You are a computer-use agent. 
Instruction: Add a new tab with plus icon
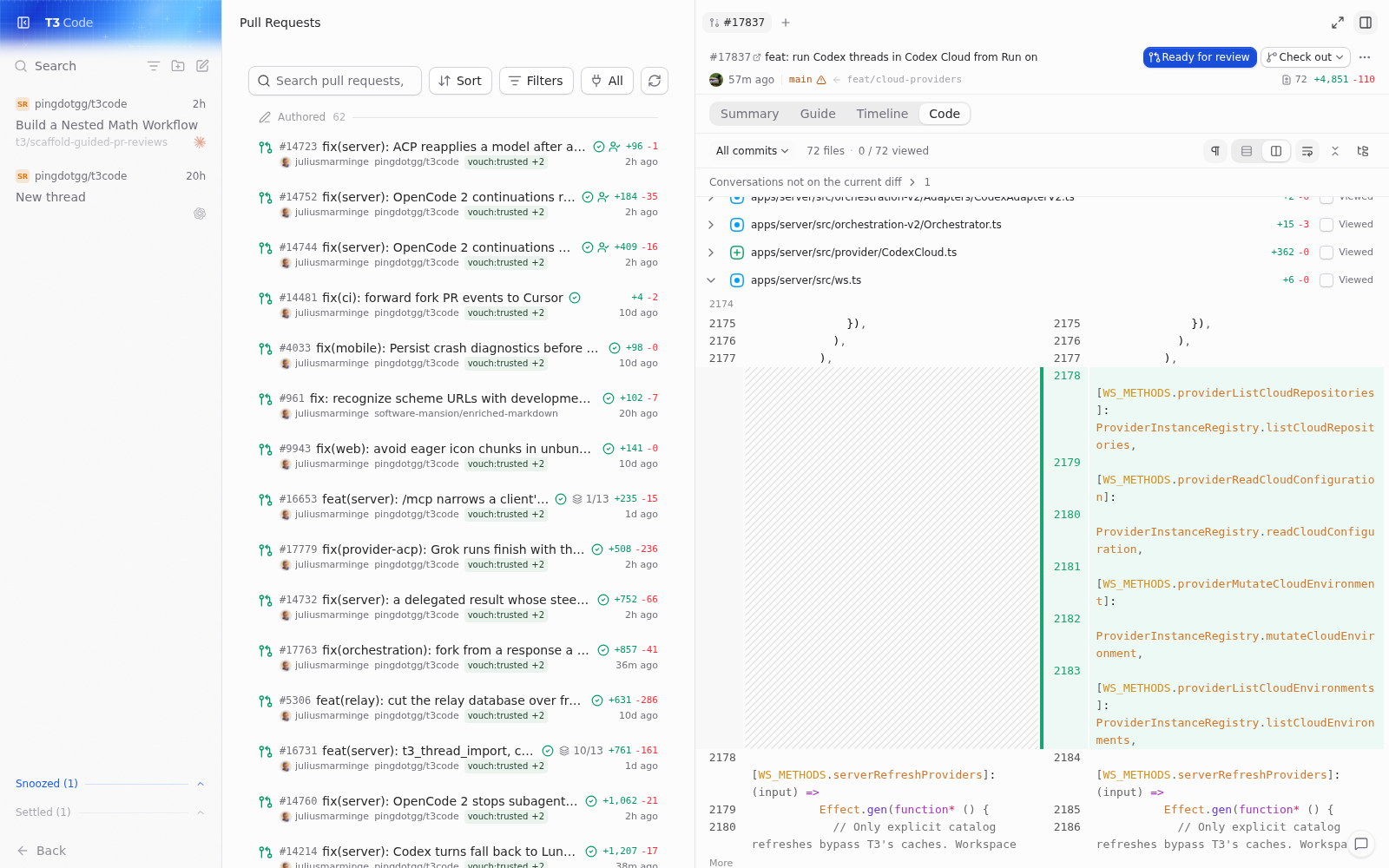pyautogui.click(x=786, y=23)
